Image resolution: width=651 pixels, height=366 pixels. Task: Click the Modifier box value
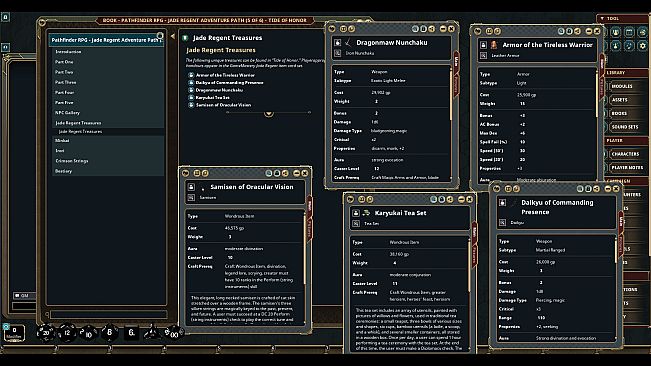[x=14, y=331]
